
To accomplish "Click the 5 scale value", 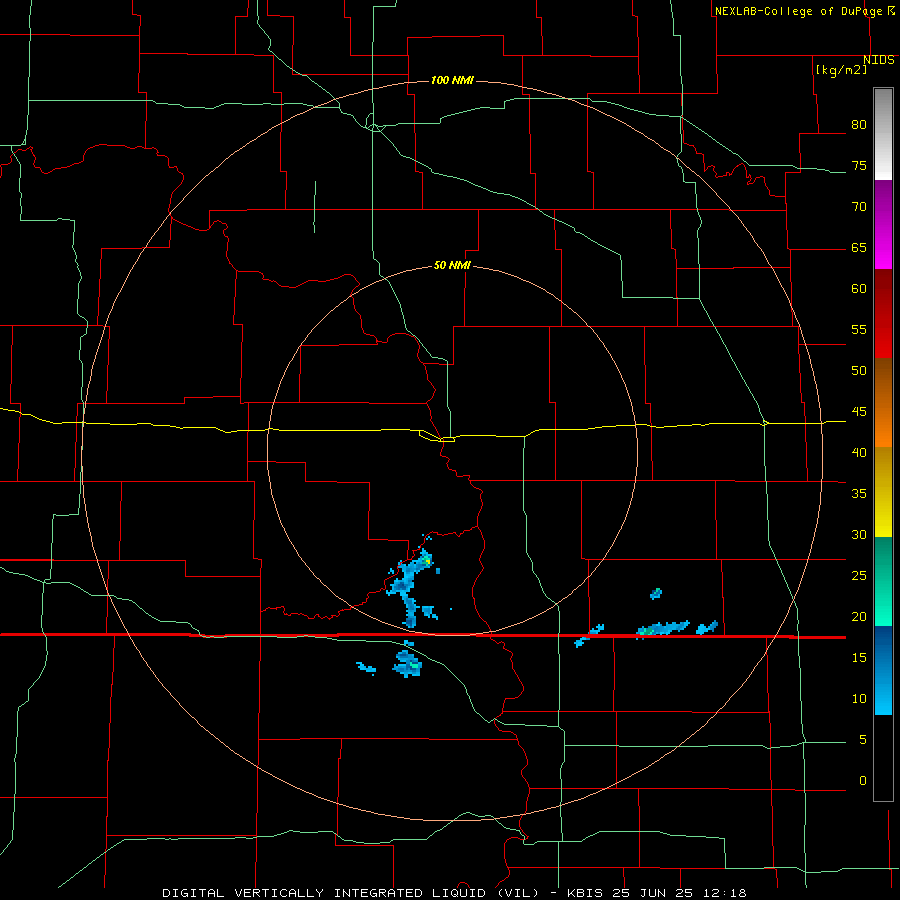I will click(863, 739).
